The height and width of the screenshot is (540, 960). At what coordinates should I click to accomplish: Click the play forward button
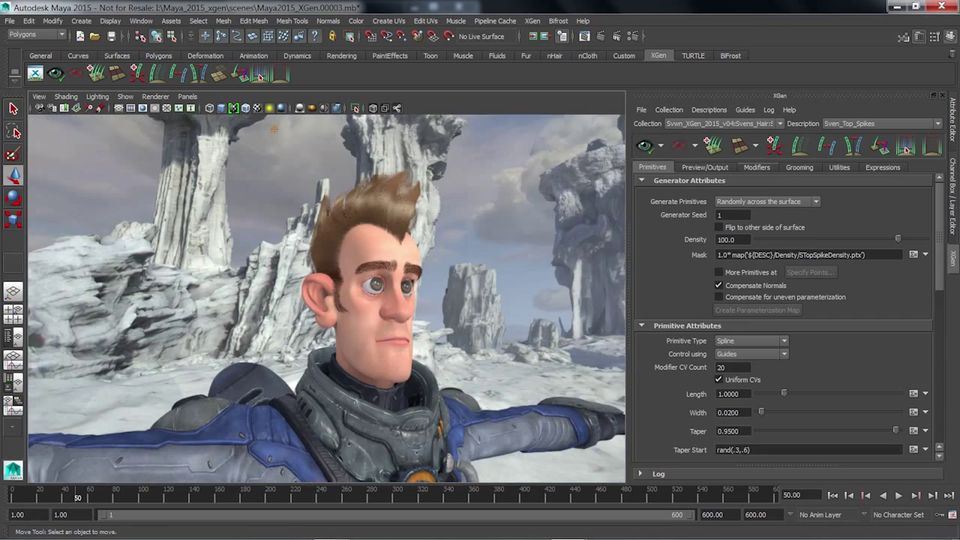pyautogui.click(x=898, y=495)
